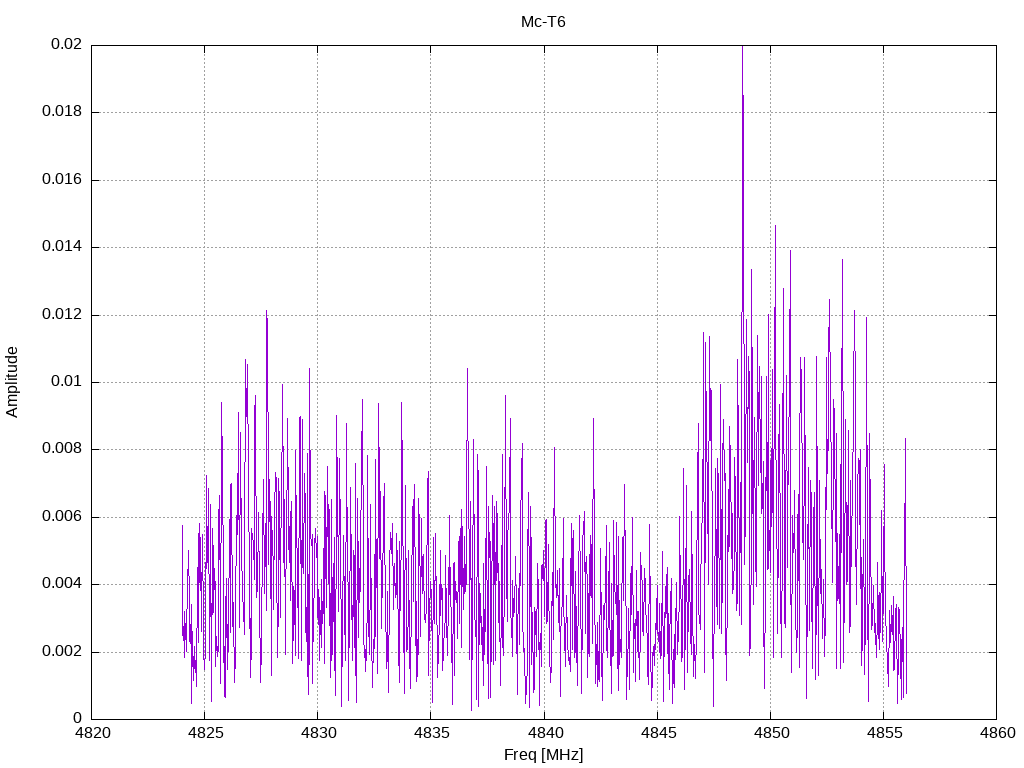Click the 4860 x-axis tick label
This screenshot has height=768, width=1024.
tap(997, 733)
